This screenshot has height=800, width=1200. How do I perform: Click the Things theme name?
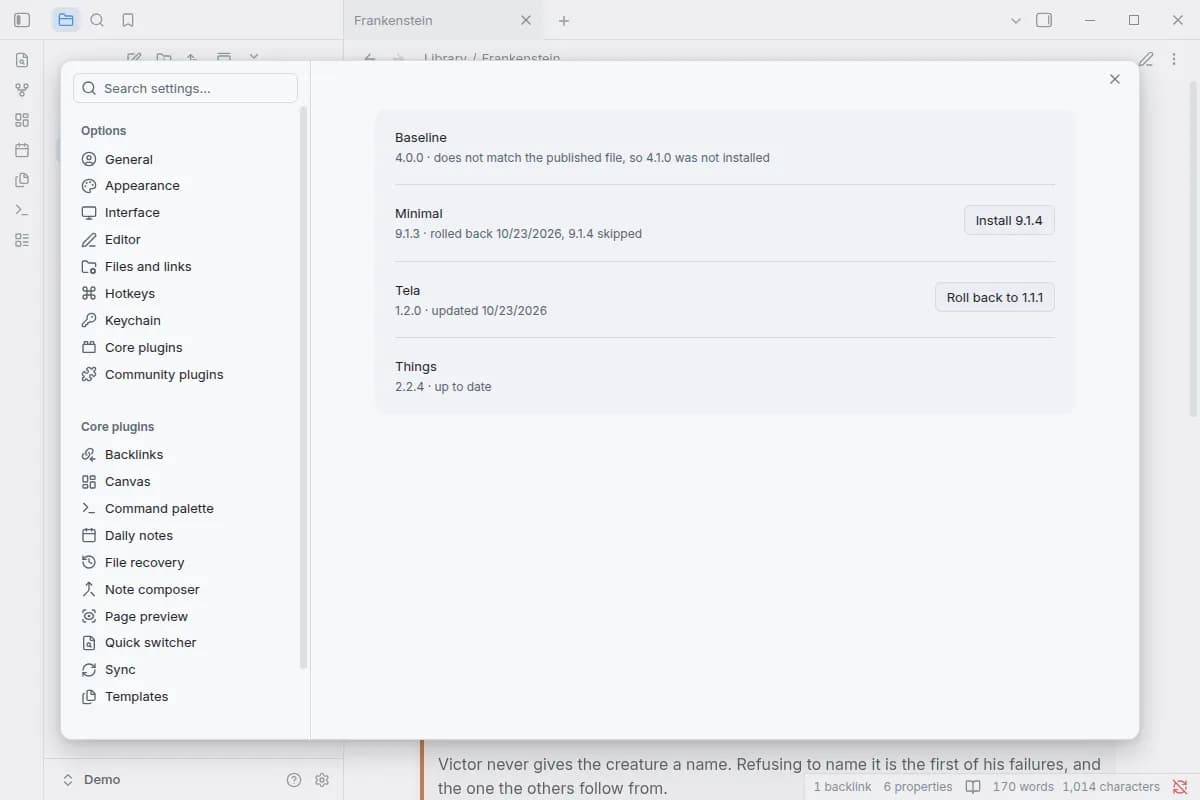[x=416, y=367]
